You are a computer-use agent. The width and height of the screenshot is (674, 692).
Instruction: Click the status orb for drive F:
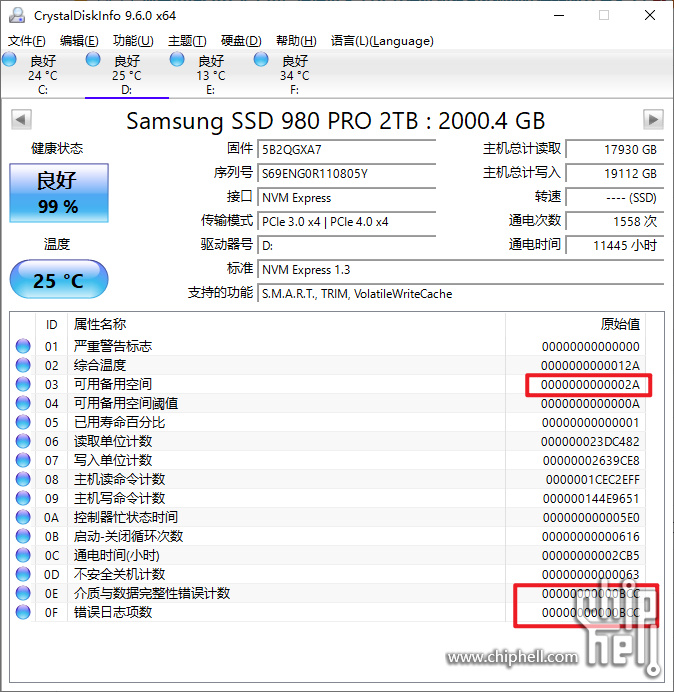(x=261, y=59)
